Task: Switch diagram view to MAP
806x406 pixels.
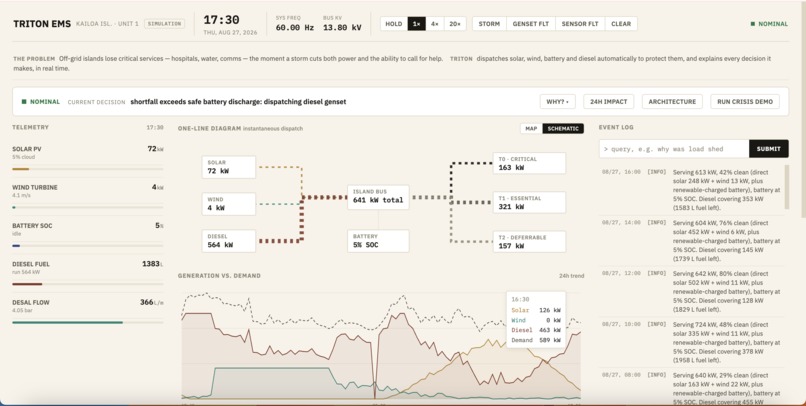Action: 531,128
